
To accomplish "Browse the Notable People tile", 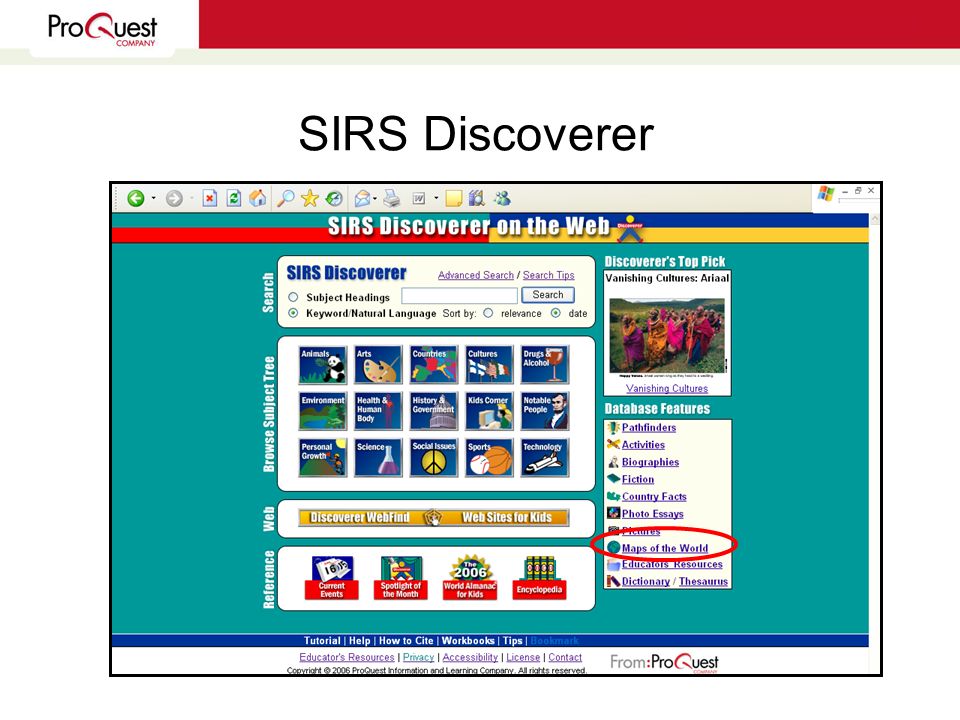I will pos(544,411).
